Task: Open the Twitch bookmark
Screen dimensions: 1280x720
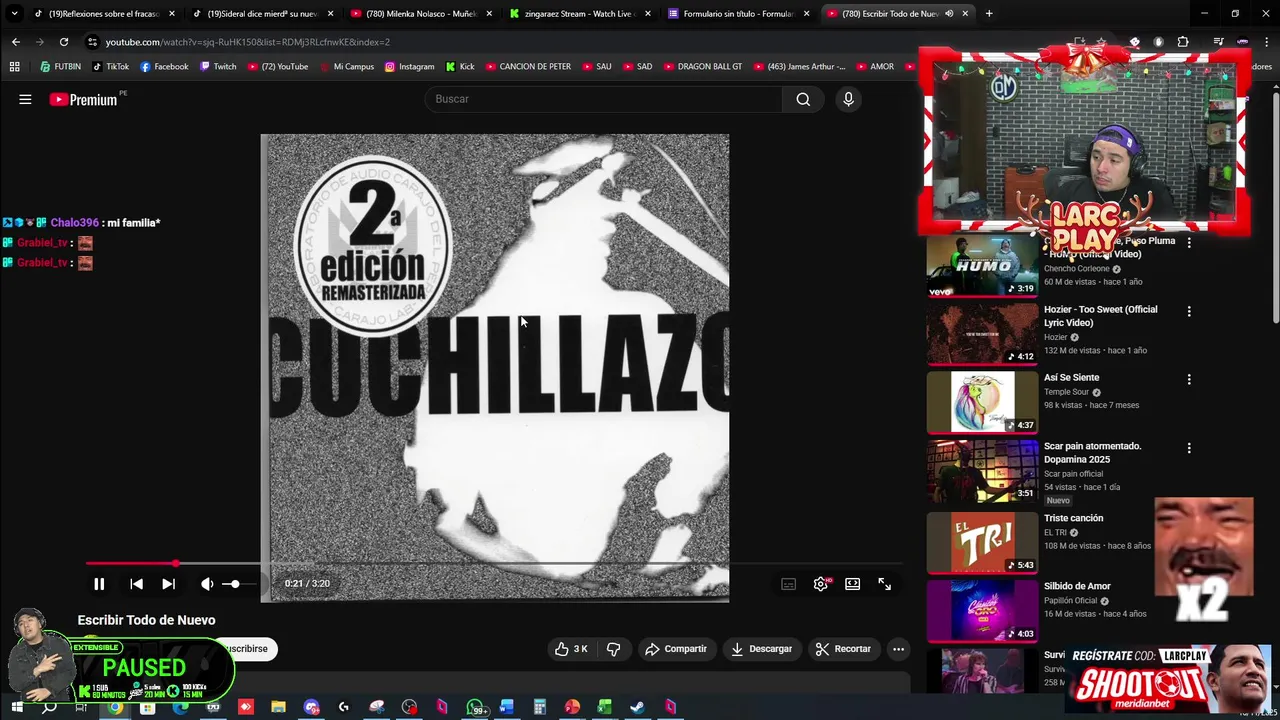Action: 218,67
